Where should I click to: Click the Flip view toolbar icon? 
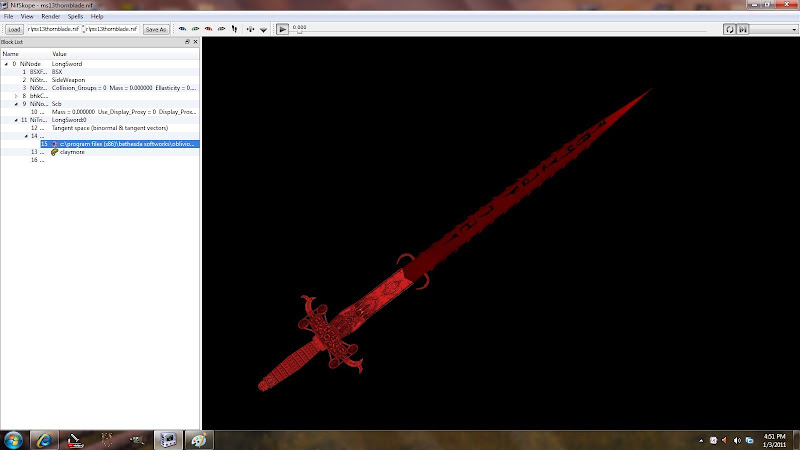(235, 29)
